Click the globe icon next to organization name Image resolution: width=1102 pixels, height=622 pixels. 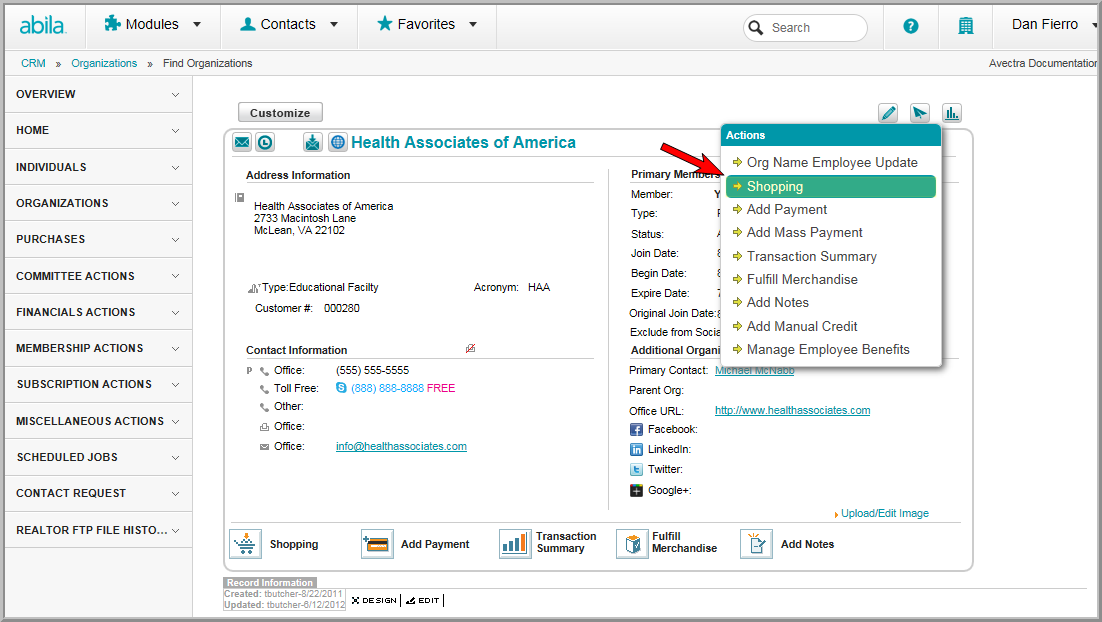(338, 142)
